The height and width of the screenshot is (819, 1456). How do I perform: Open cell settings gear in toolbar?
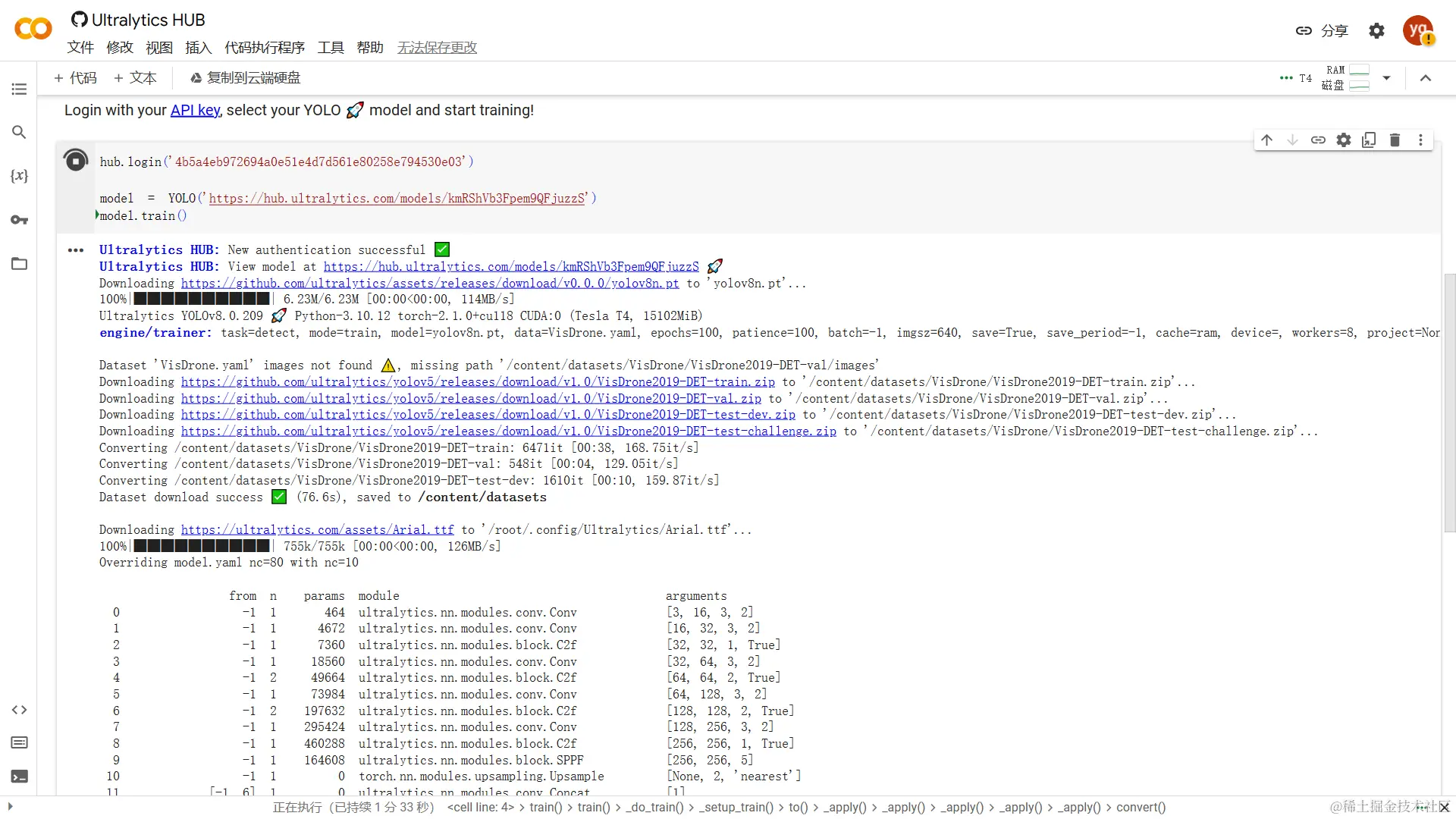tap(1344, 140)
